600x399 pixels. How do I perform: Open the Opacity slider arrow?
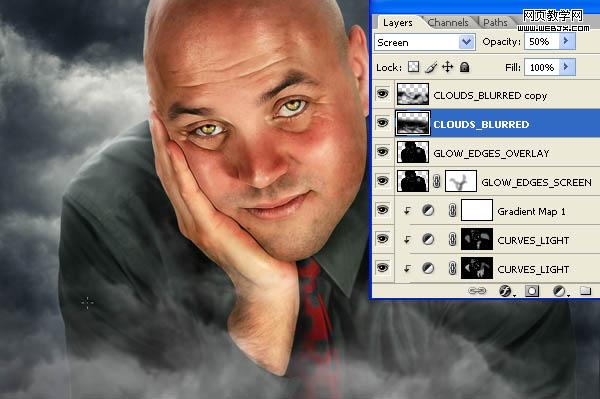567,41
